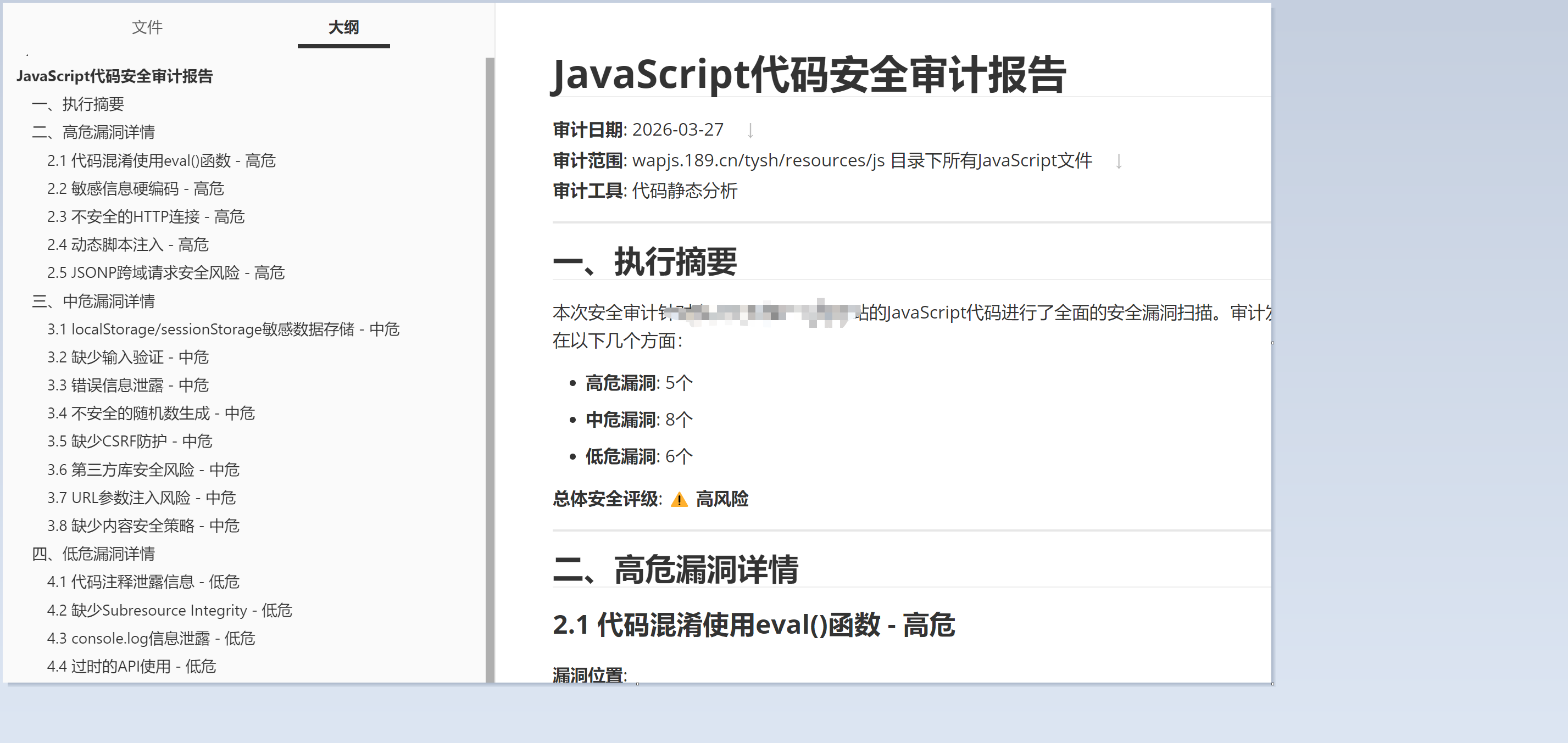Image resolution: width=1568 pixels, height=743 pixels.
Task: Click the line-break arrow after audit date
Action: [750, 130]
